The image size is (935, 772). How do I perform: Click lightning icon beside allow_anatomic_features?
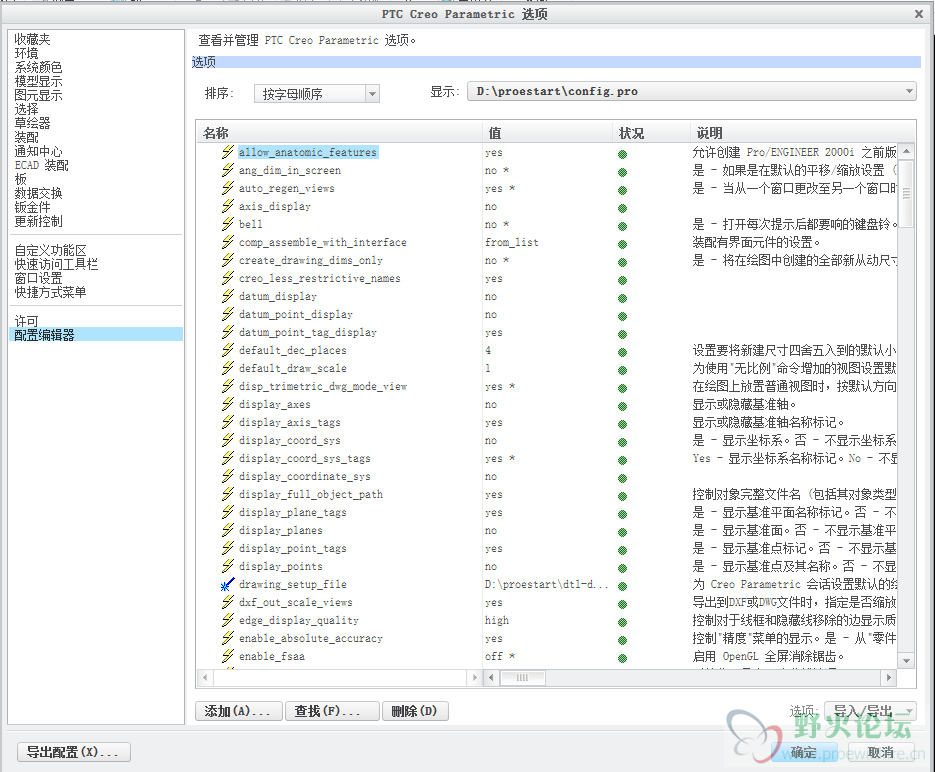point(228,152)
